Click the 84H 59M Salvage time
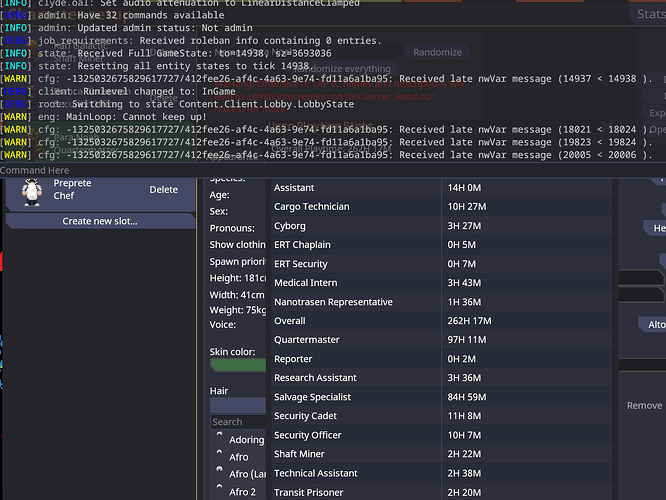 467,397
